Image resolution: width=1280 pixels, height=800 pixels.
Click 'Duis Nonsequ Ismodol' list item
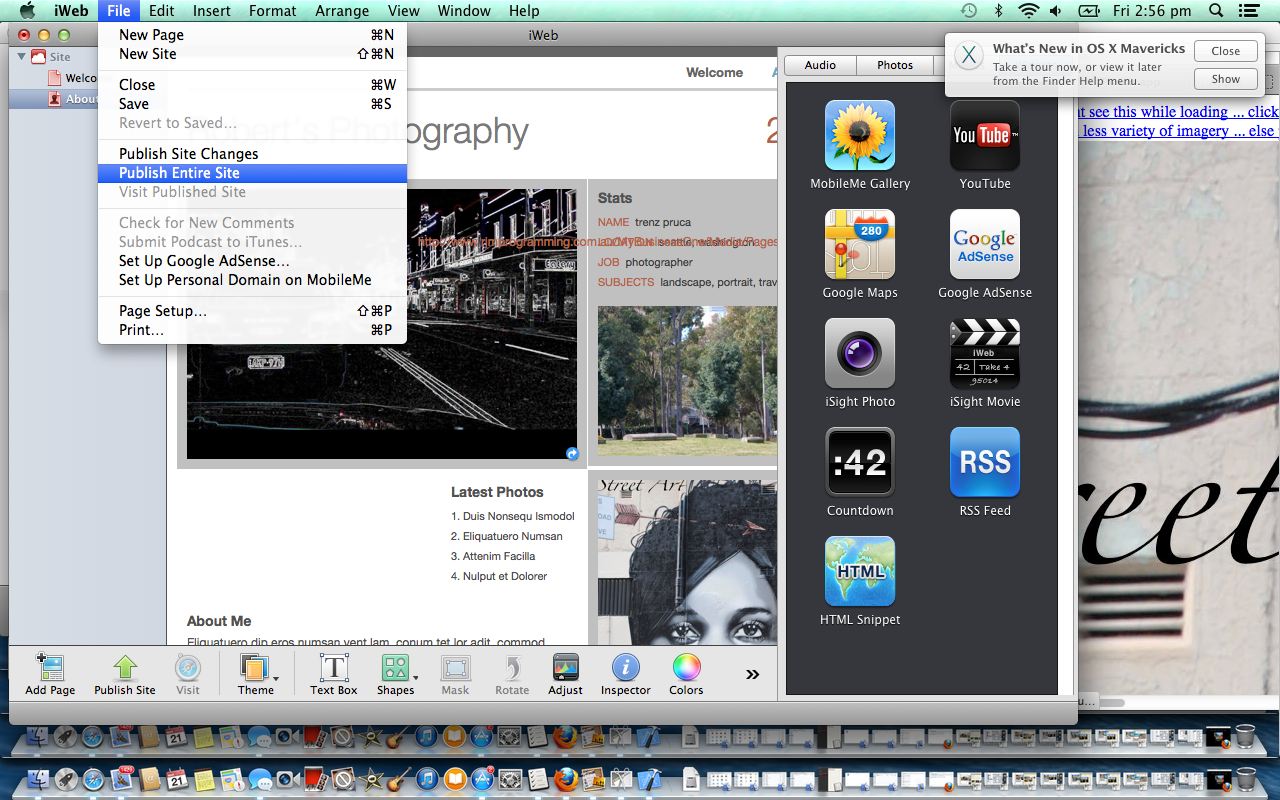coord(518,516)
